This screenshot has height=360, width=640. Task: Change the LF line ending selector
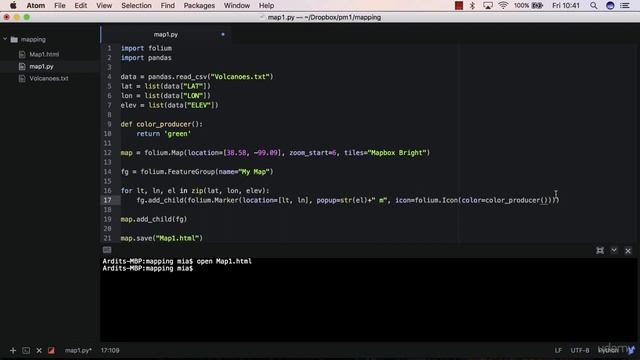click(558, 351)
